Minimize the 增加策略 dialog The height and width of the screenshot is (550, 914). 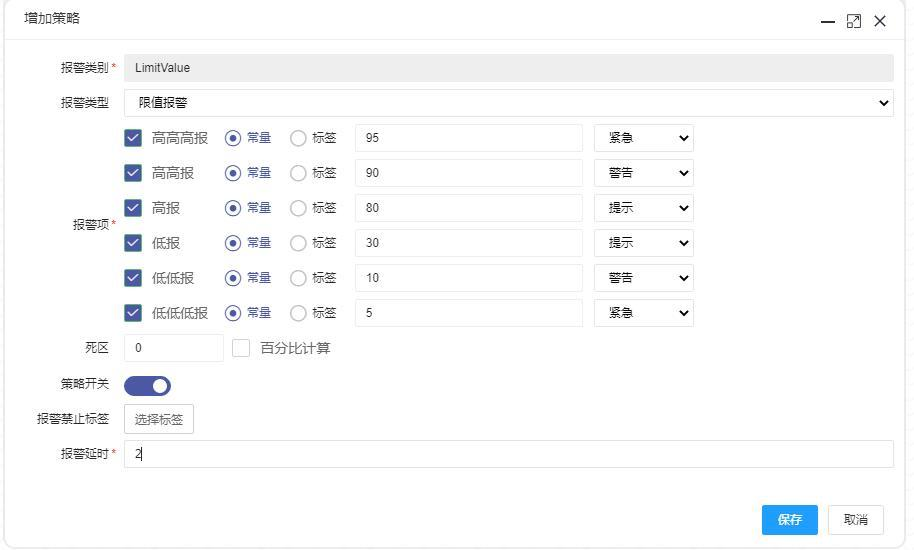point(828,21)
